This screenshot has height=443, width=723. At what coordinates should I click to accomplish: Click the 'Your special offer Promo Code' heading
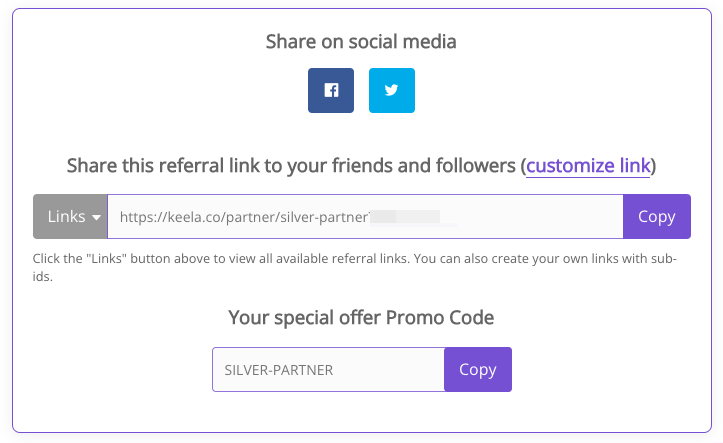361,318
